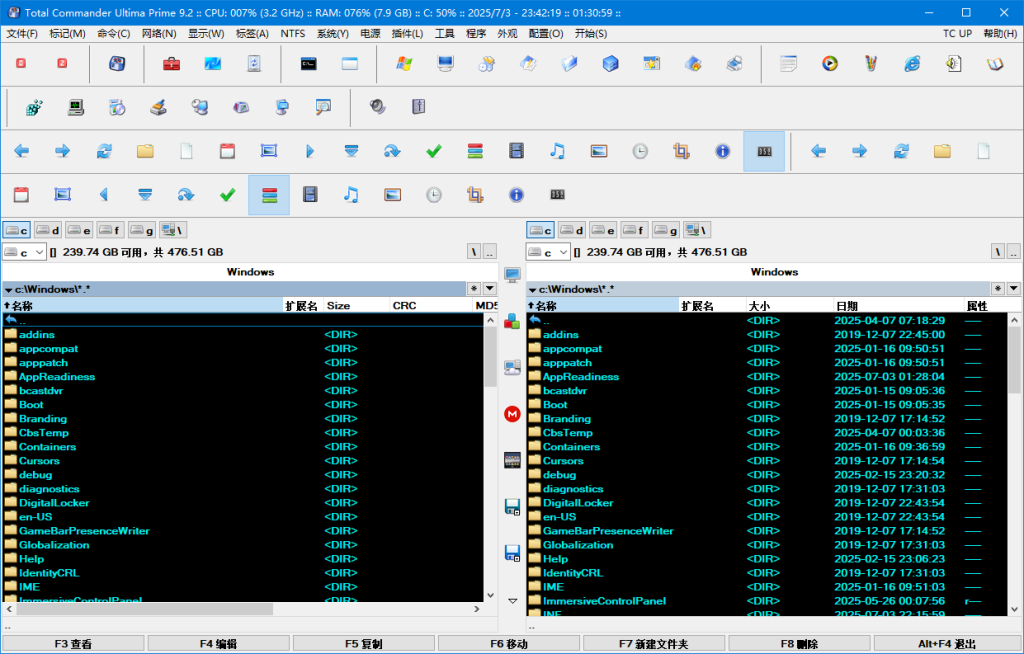This screenshot has height=654, width=1024.
Task: Expand the hidden icons arrow between panels
Action: click(x=513, y=601)
